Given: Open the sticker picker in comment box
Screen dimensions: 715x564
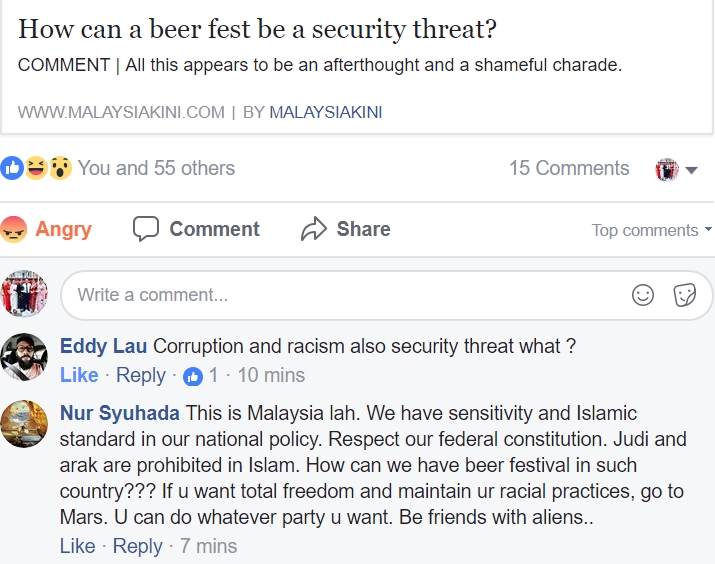Looking at the screenshot, I should pyautogui.click(x=684, y=295).
